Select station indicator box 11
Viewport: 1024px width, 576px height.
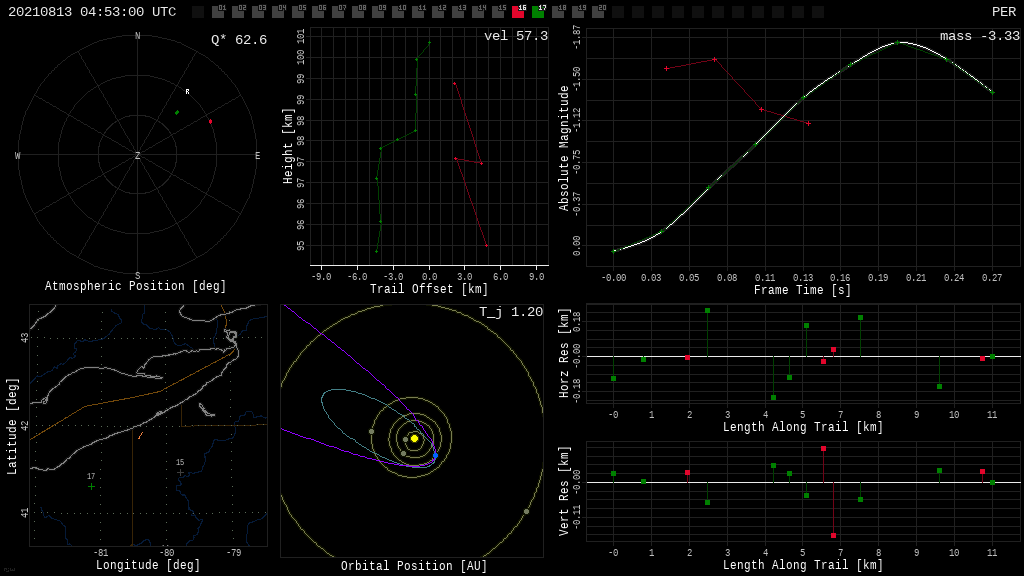pyautogui.click(x=418, y=11)
